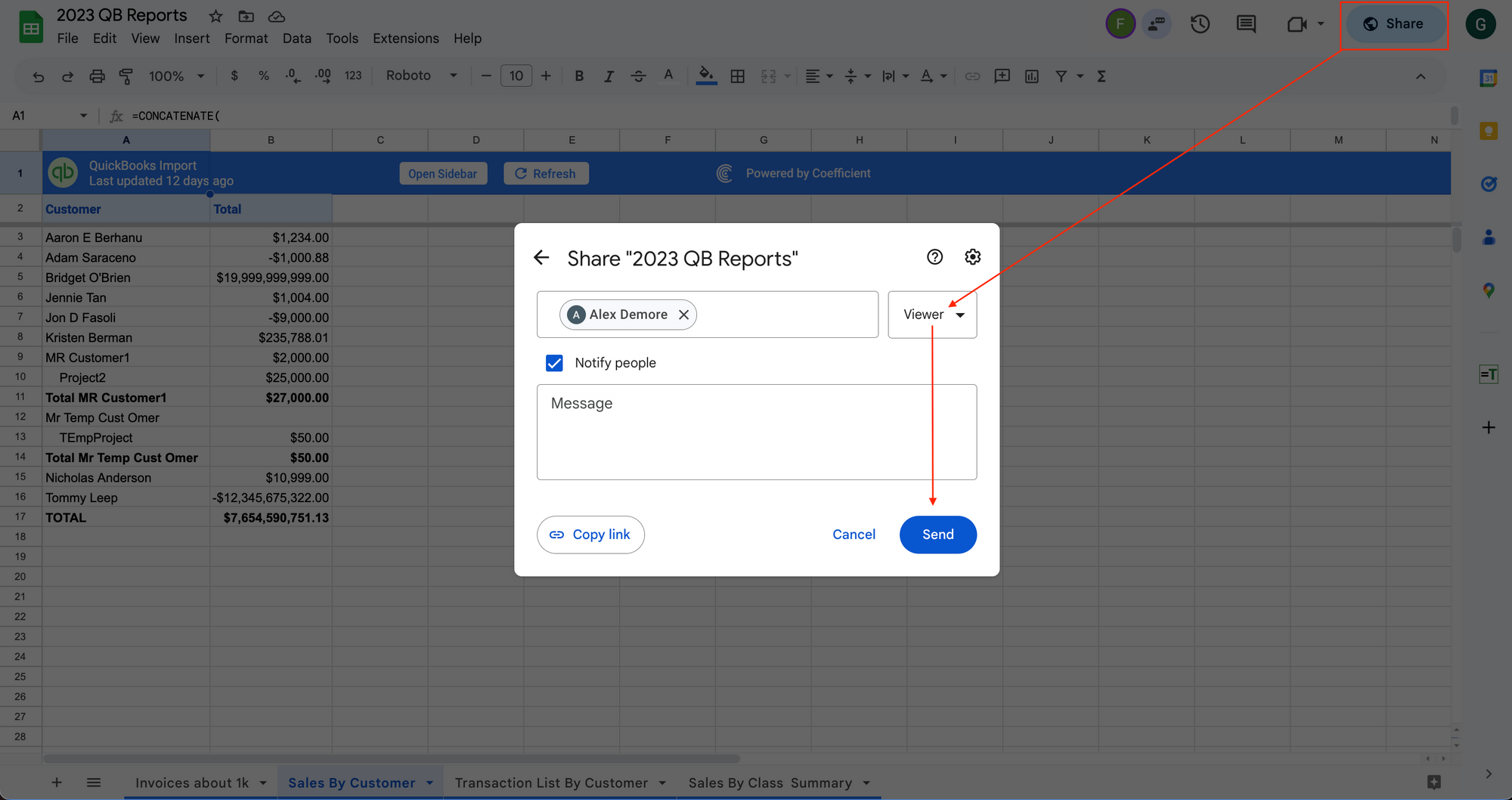
Task: Open the Roboto font dropdown
Action: (x=421, y=76)
